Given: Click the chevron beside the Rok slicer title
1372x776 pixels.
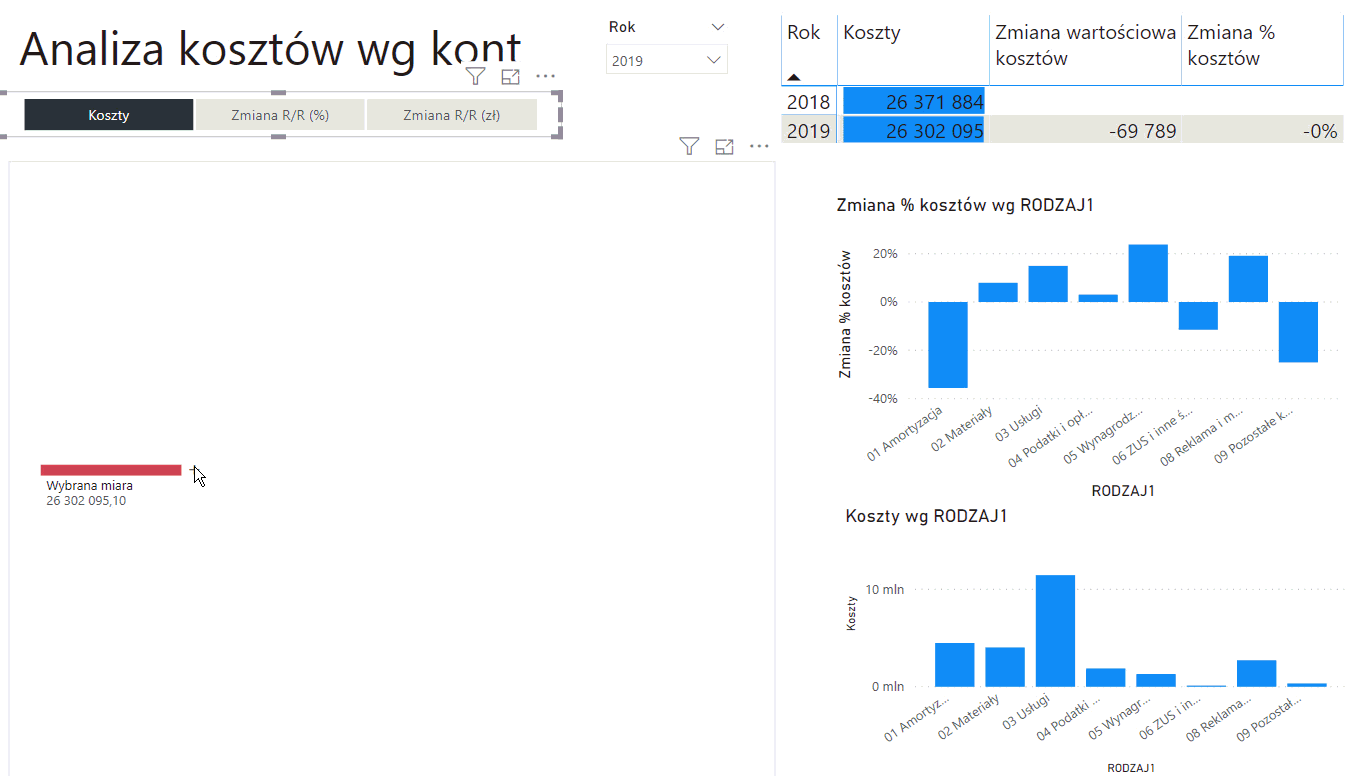Looking at the screenshot, I should pyautogui.click(x=717, y=27).
